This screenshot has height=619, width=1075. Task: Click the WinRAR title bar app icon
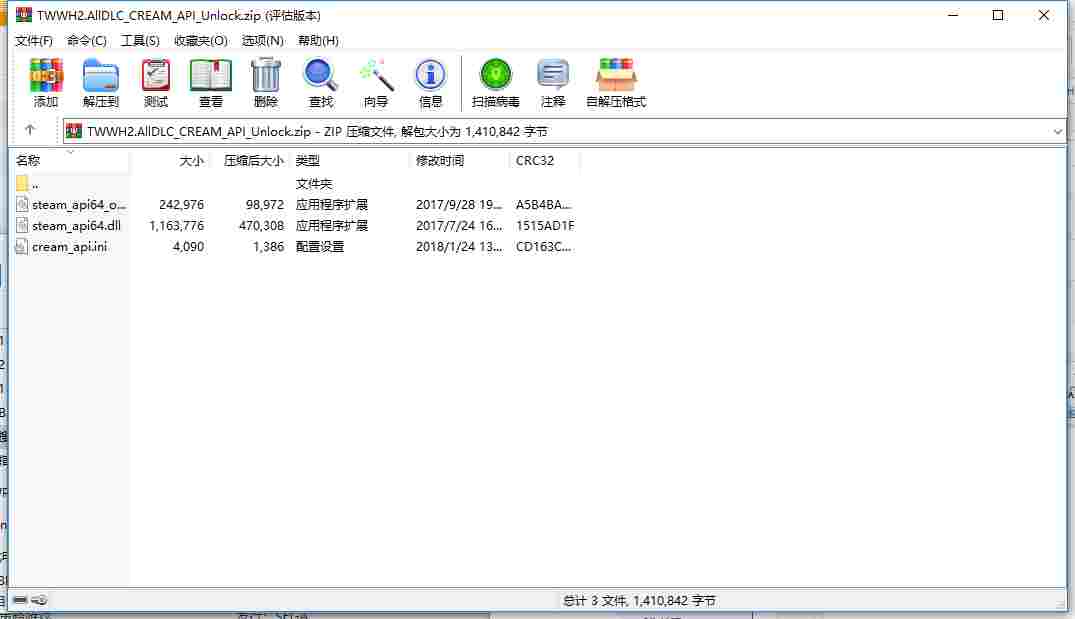pos(24,14)
